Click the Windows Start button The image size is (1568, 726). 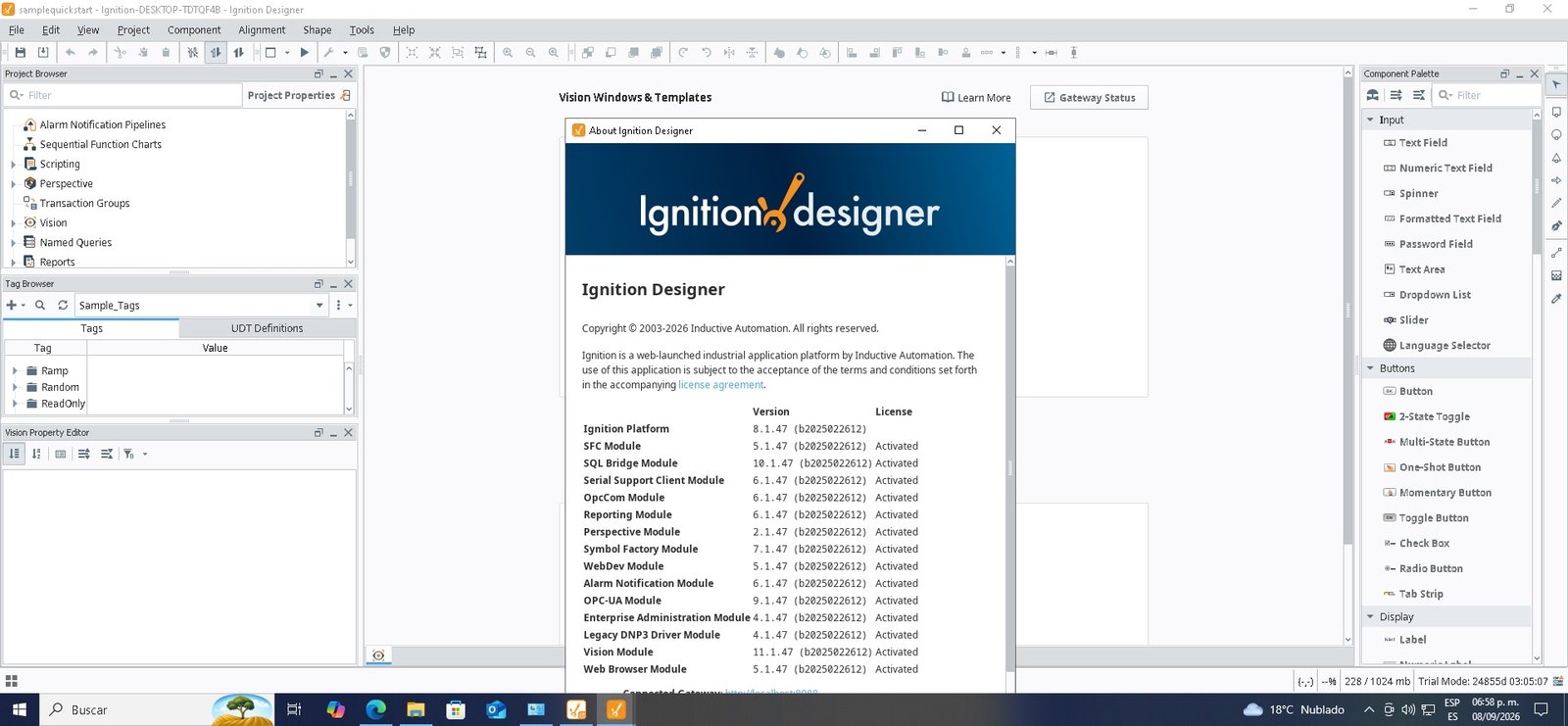pyautogui.click(x=20, y=709)
